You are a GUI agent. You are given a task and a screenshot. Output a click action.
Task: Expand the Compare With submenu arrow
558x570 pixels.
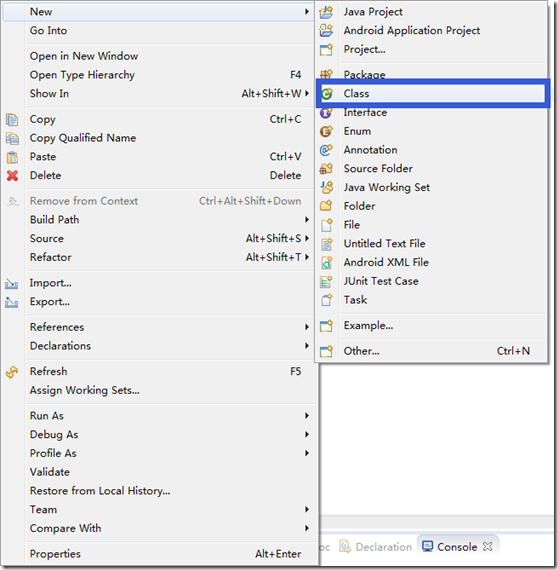pos(307,528)
